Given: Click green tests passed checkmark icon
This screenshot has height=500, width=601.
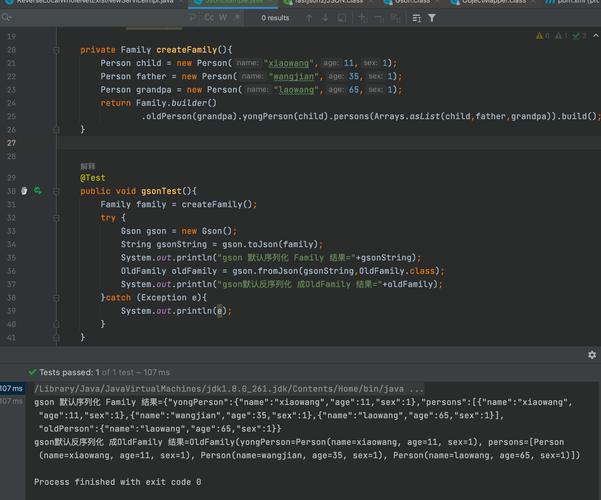Looking at the screenshot, I should click(x=32, y=372).
